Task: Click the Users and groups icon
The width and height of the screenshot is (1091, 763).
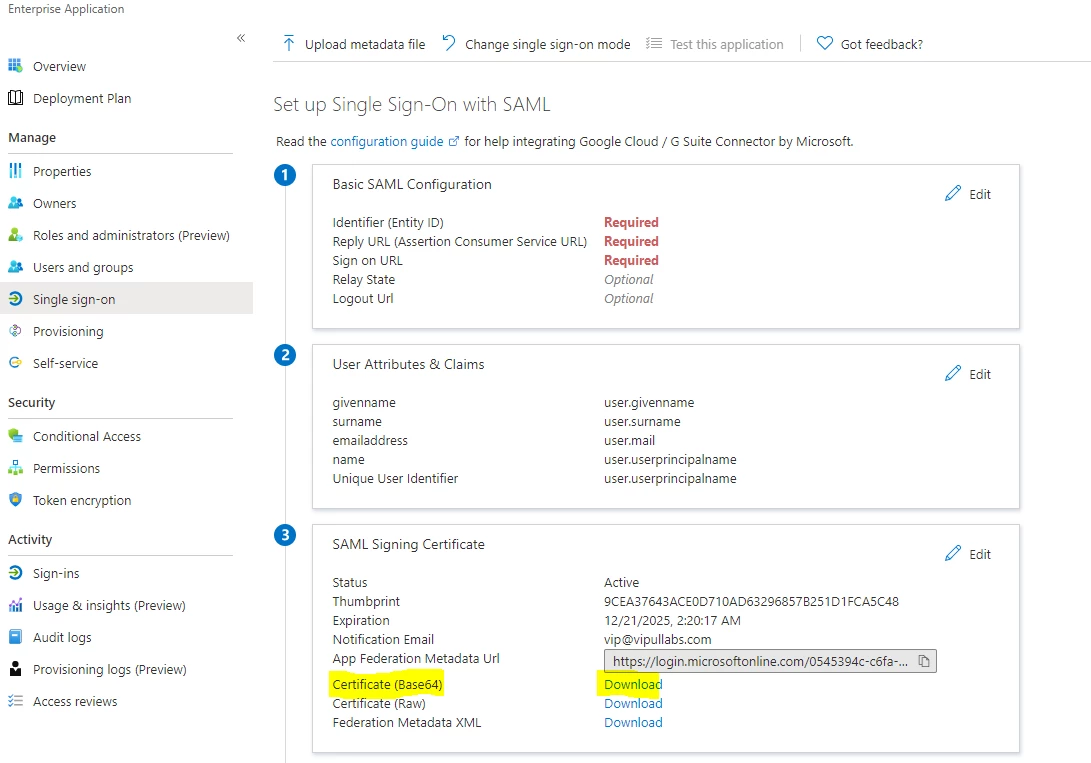Action: (x=15, y=267)
